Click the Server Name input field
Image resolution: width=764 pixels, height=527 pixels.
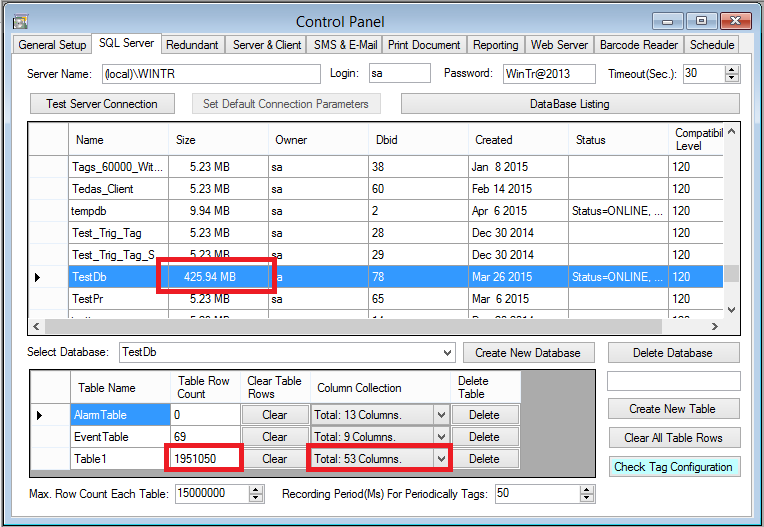[x=208, y=74]
